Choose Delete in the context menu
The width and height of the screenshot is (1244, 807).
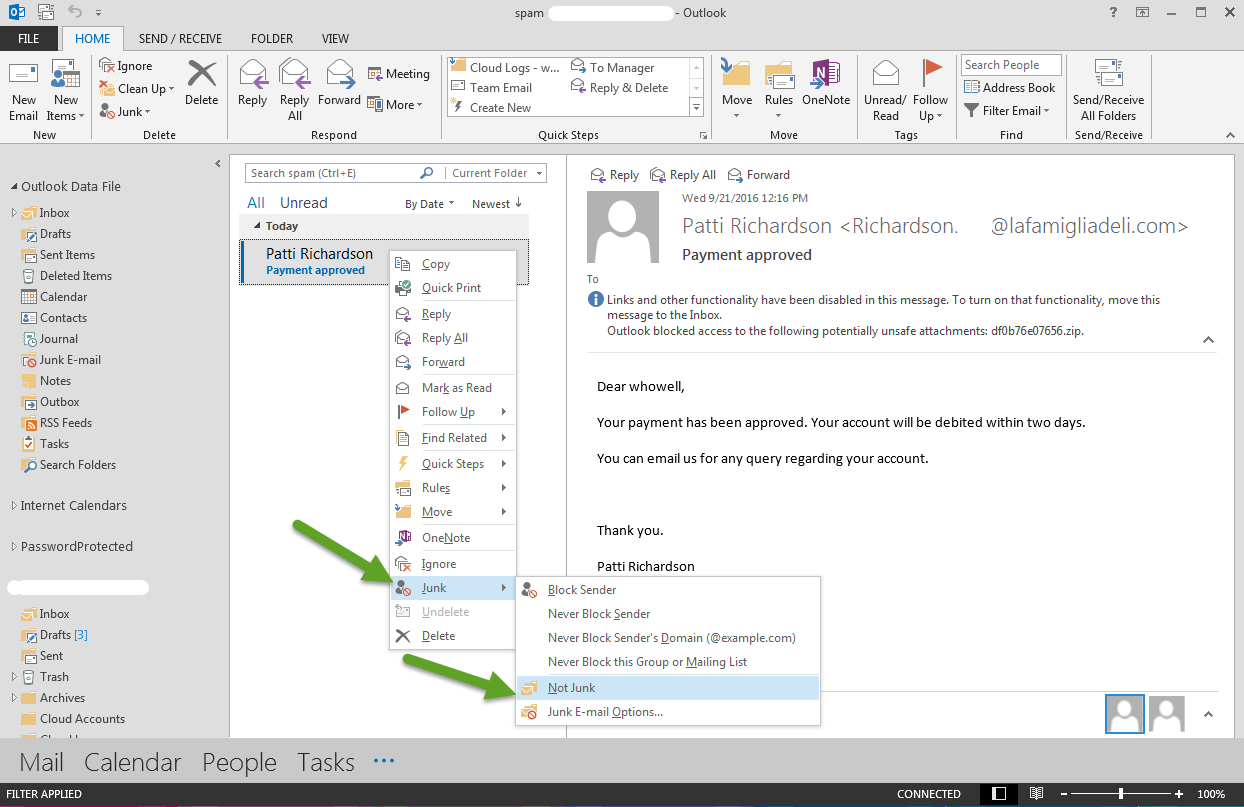pos(452,636)
